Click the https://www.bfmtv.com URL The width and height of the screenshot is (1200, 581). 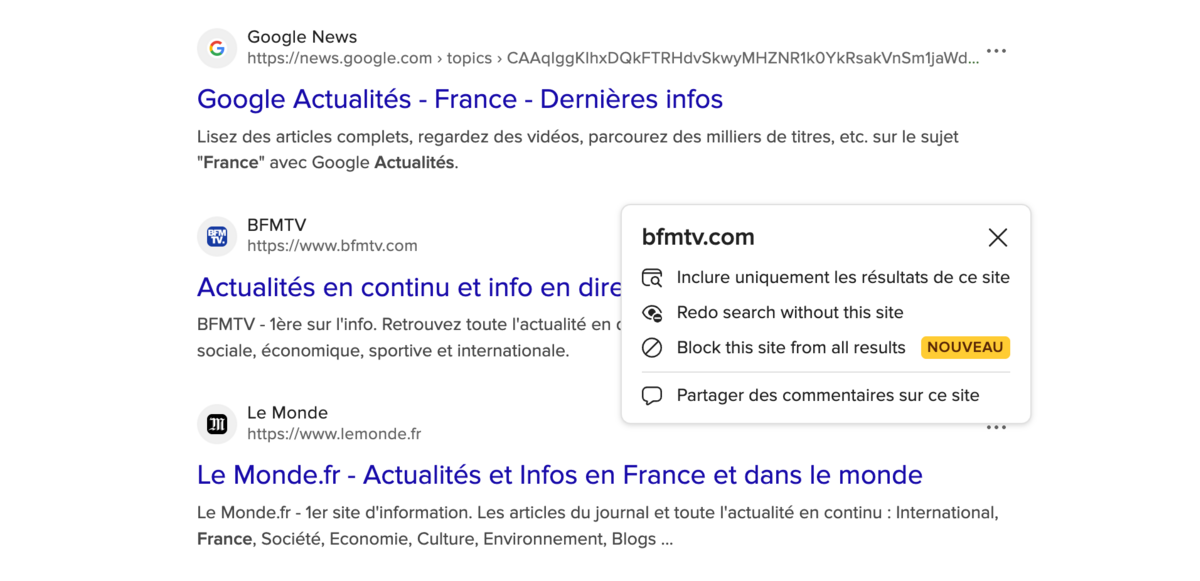pos(332,246)
